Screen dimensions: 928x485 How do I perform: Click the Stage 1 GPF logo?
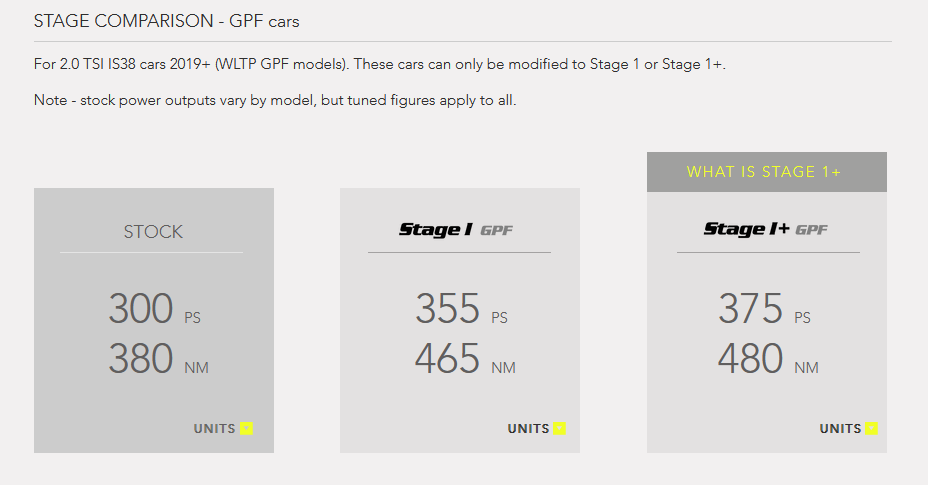pyautogui.click(x=456, y=230)
